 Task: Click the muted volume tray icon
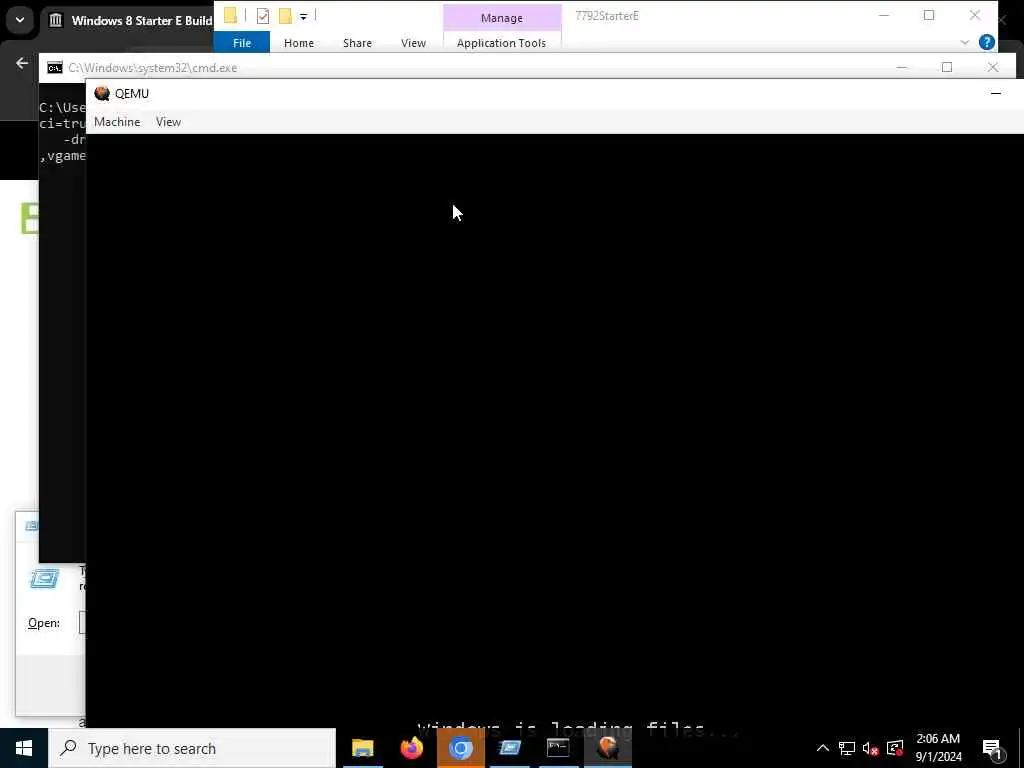click(871, 748)
